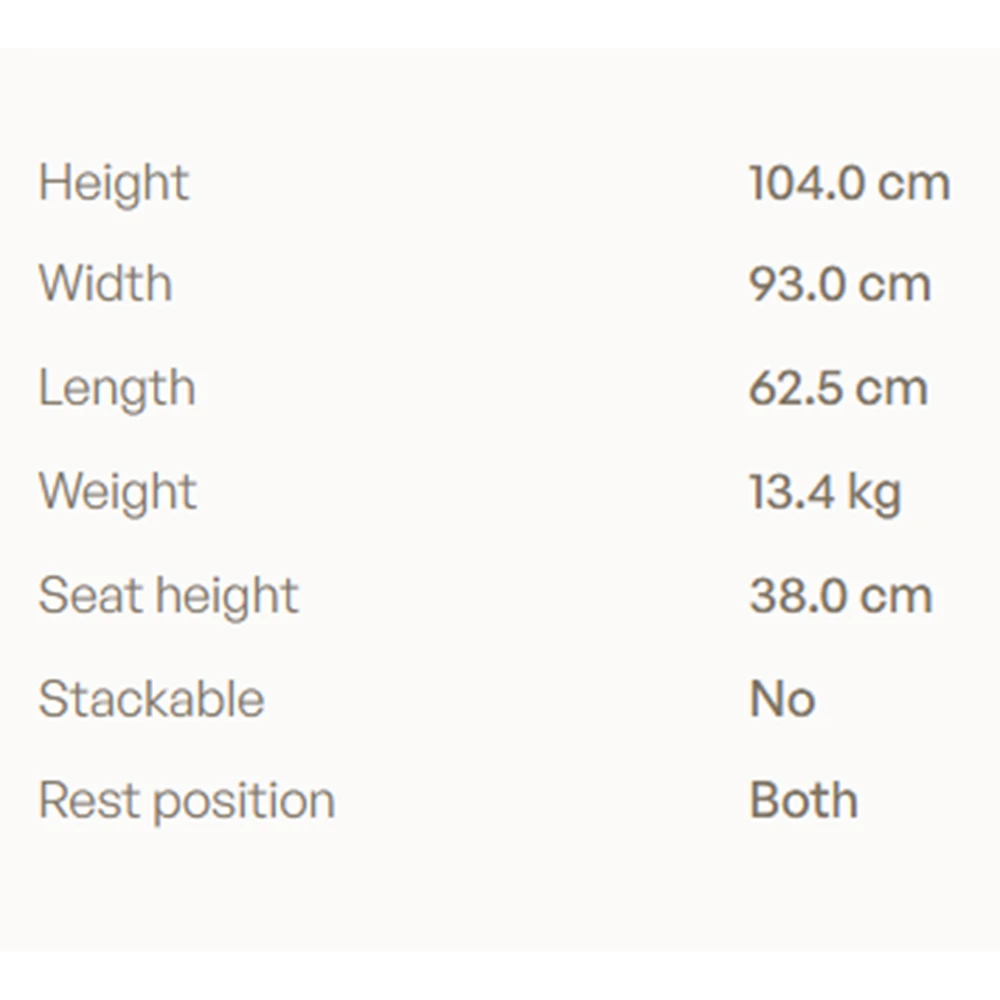Select the Stackable value No
1000x1000 pixels.
pos(783,699)
